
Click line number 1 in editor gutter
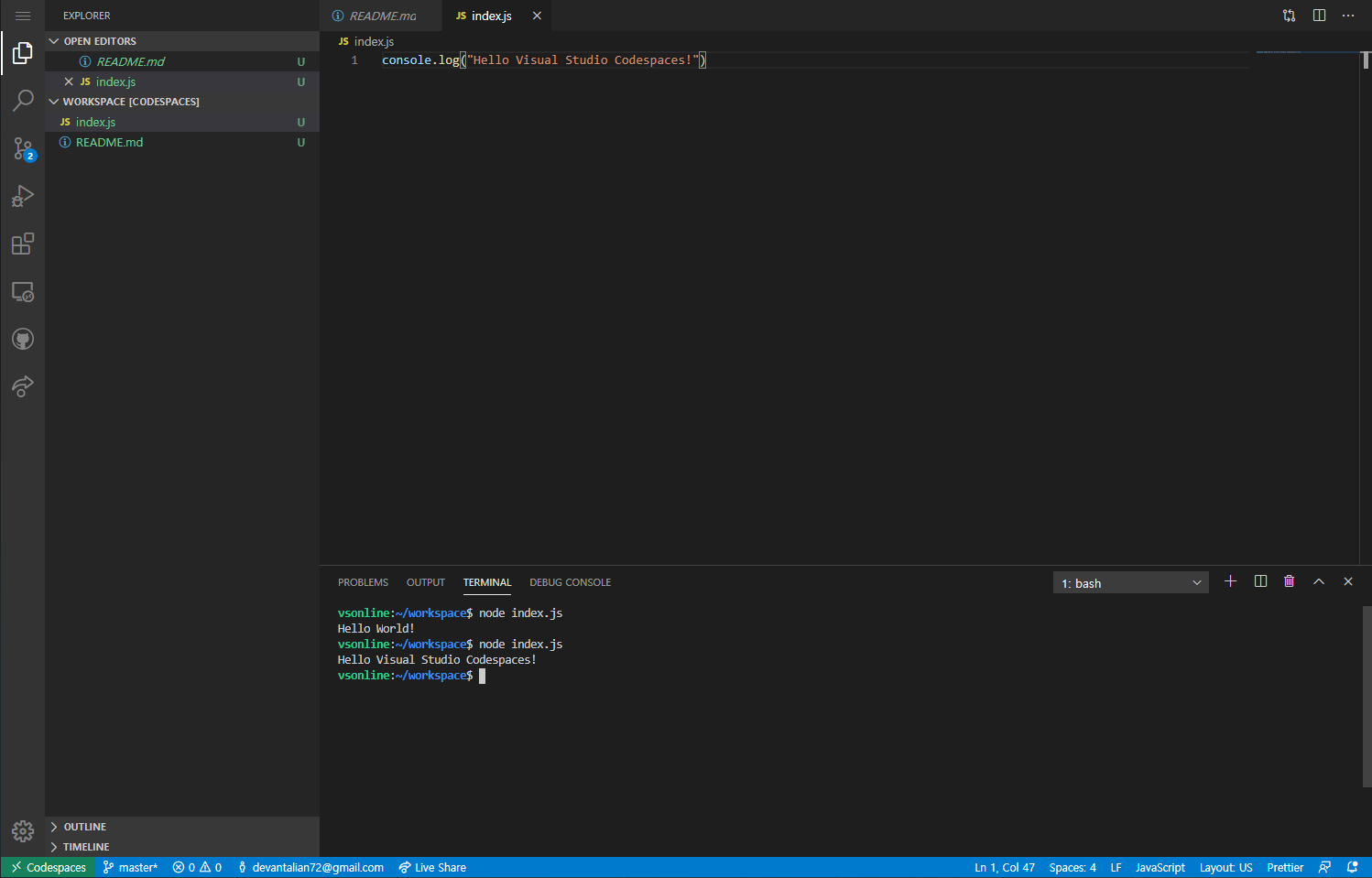point(354,60)
